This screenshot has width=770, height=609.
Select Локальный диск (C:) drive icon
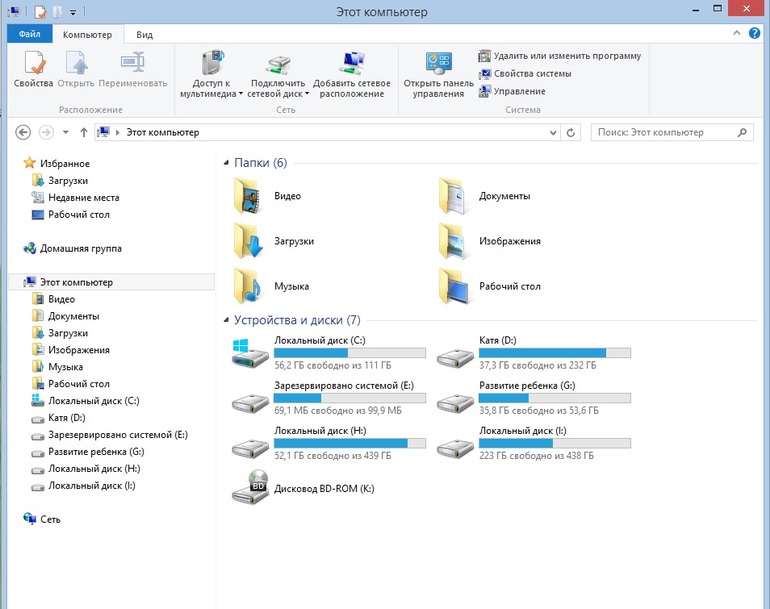250,353
